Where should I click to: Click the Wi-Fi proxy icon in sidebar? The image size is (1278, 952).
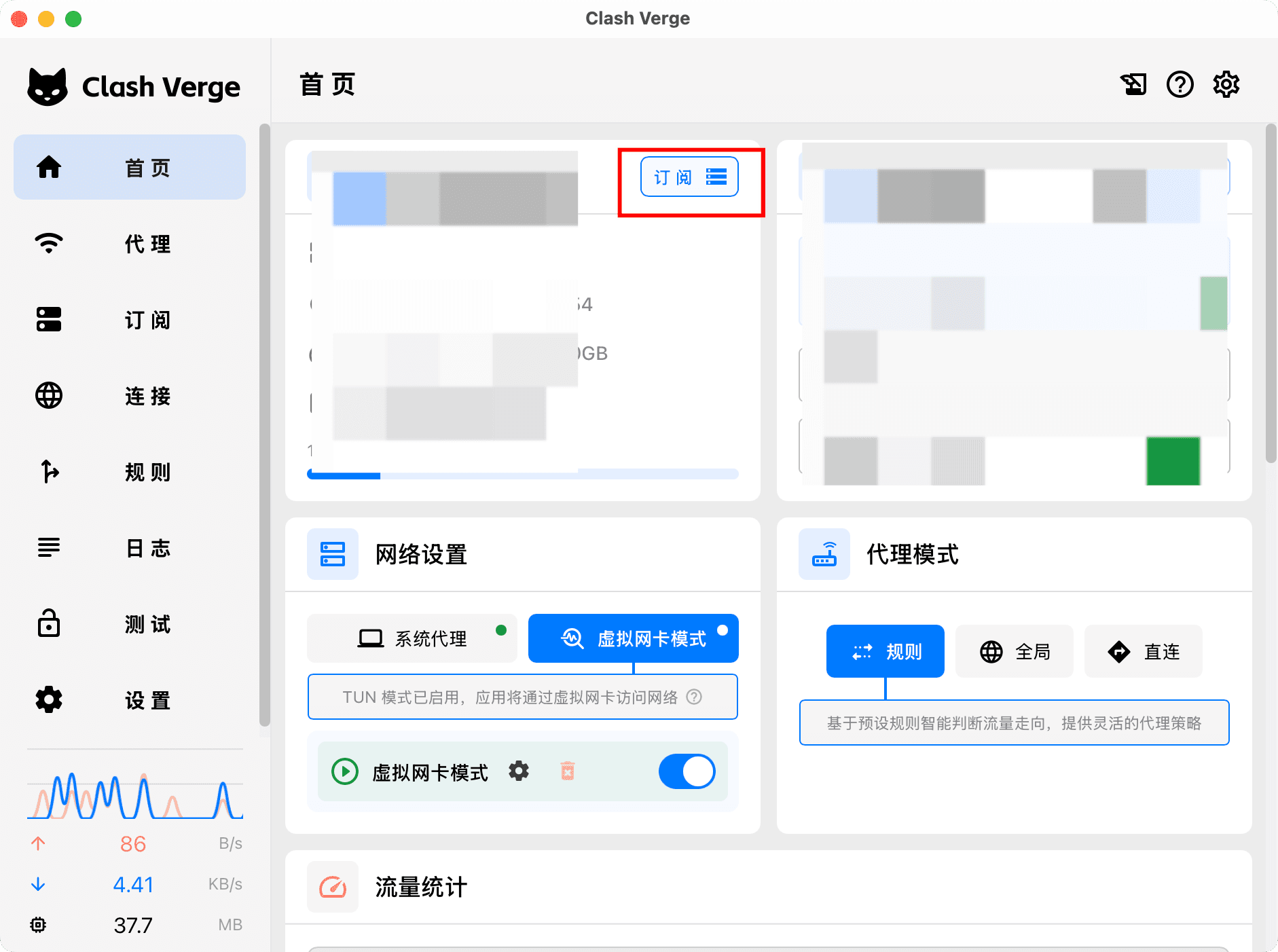(49, 243)
